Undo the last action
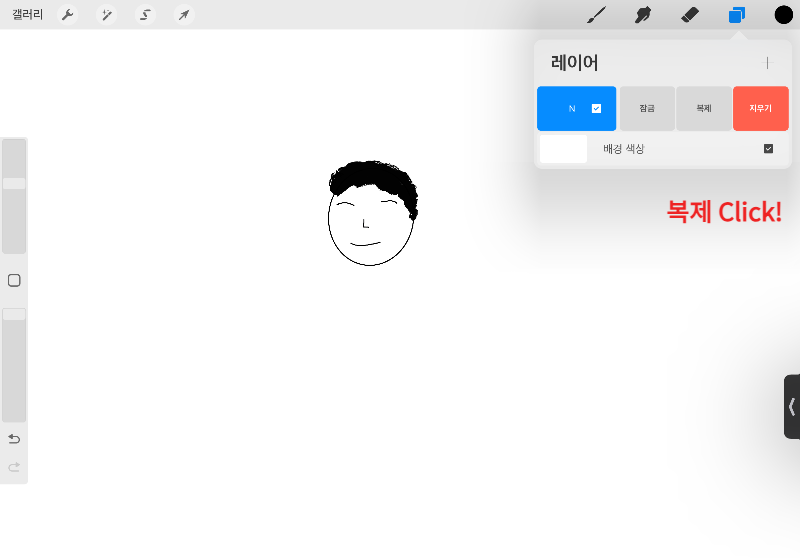Image resolution: width=800 pixels, height=558 pixels. coord(14,439)
